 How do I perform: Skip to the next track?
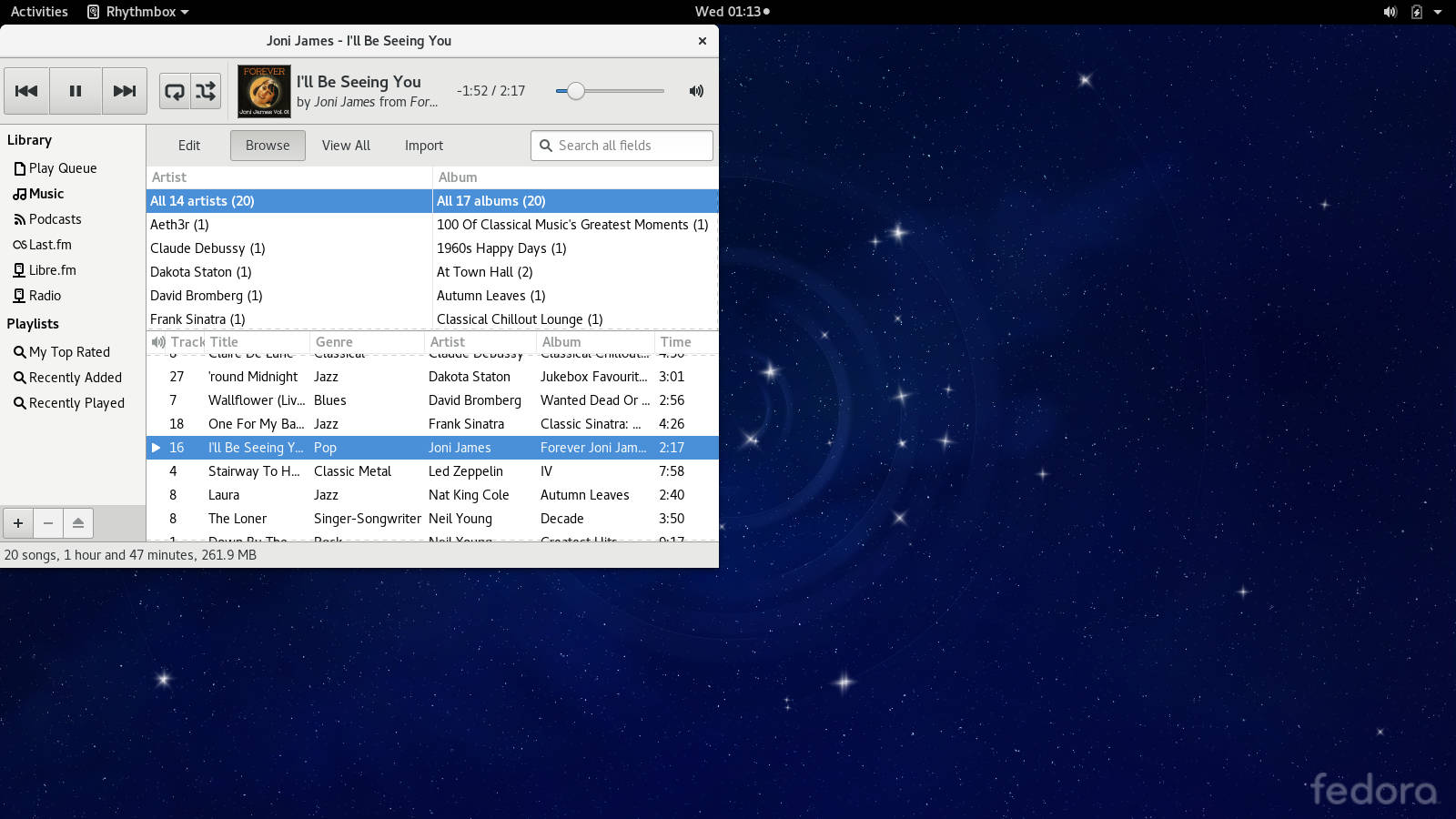click(x=125, y=91)
